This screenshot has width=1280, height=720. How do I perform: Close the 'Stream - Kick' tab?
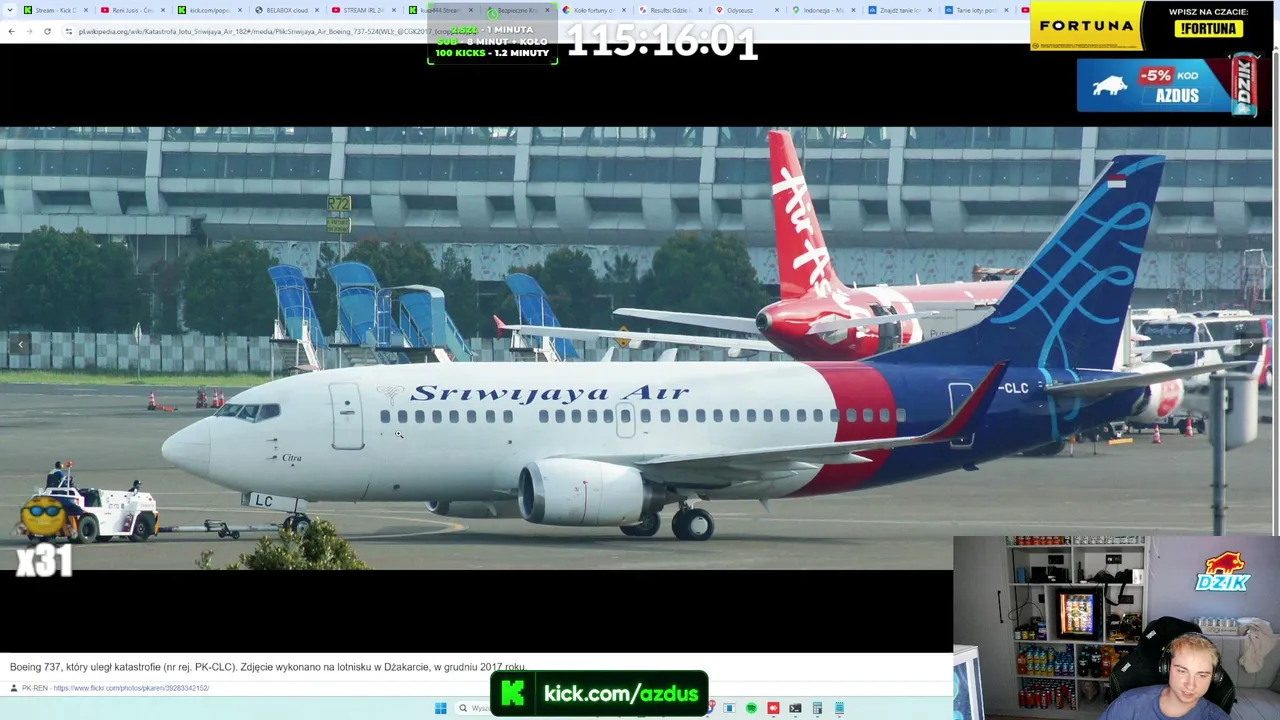pyautogui.click(x=86, y=10)
